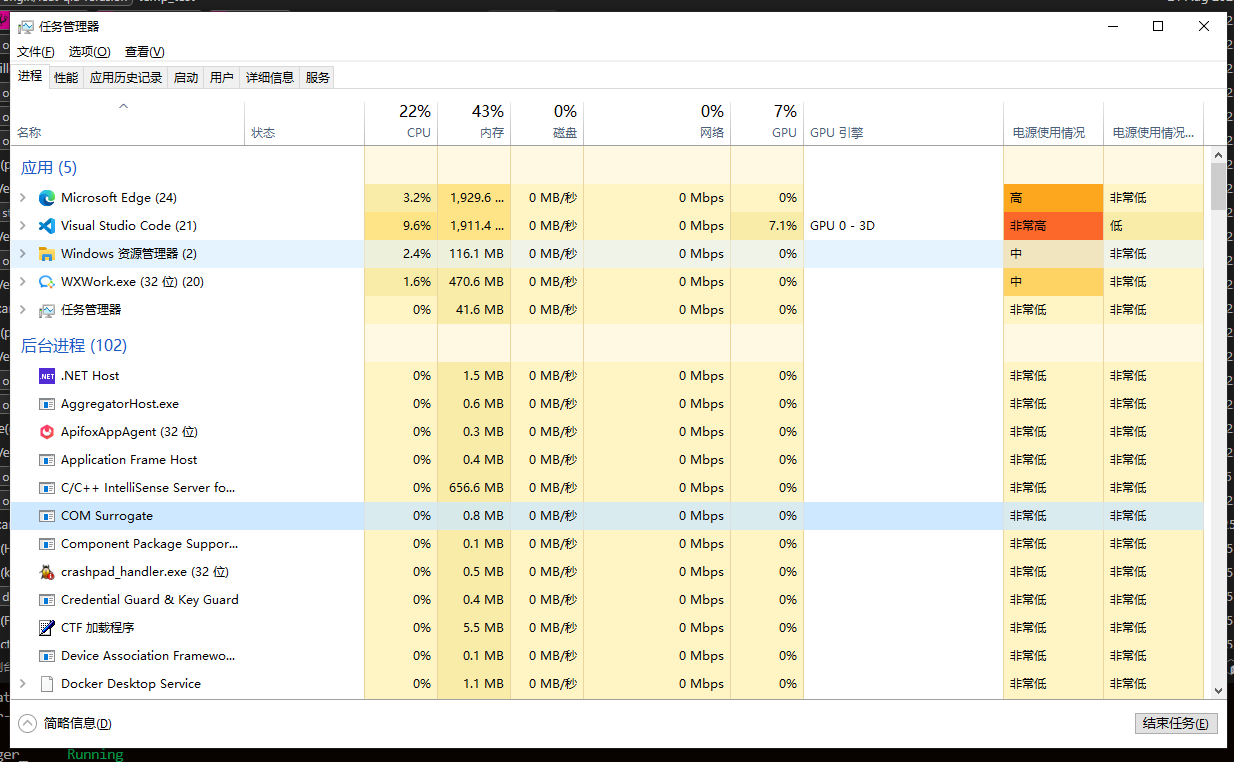Select the 进程 tab
1234x762 pixels.
tap(30, 76)
